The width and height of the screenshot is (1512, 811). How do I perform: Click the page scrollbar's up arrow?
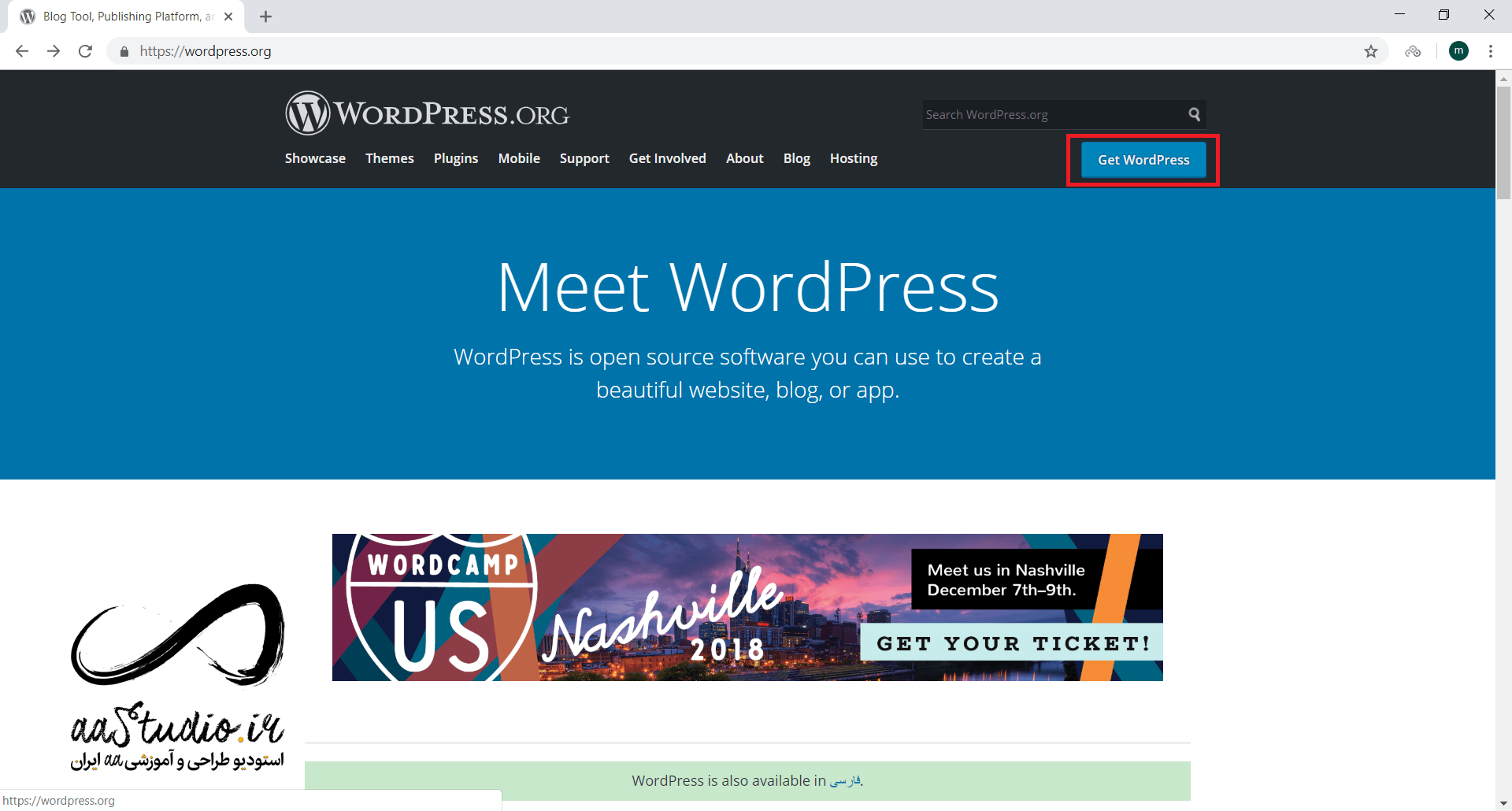(x=1503, y=79)
